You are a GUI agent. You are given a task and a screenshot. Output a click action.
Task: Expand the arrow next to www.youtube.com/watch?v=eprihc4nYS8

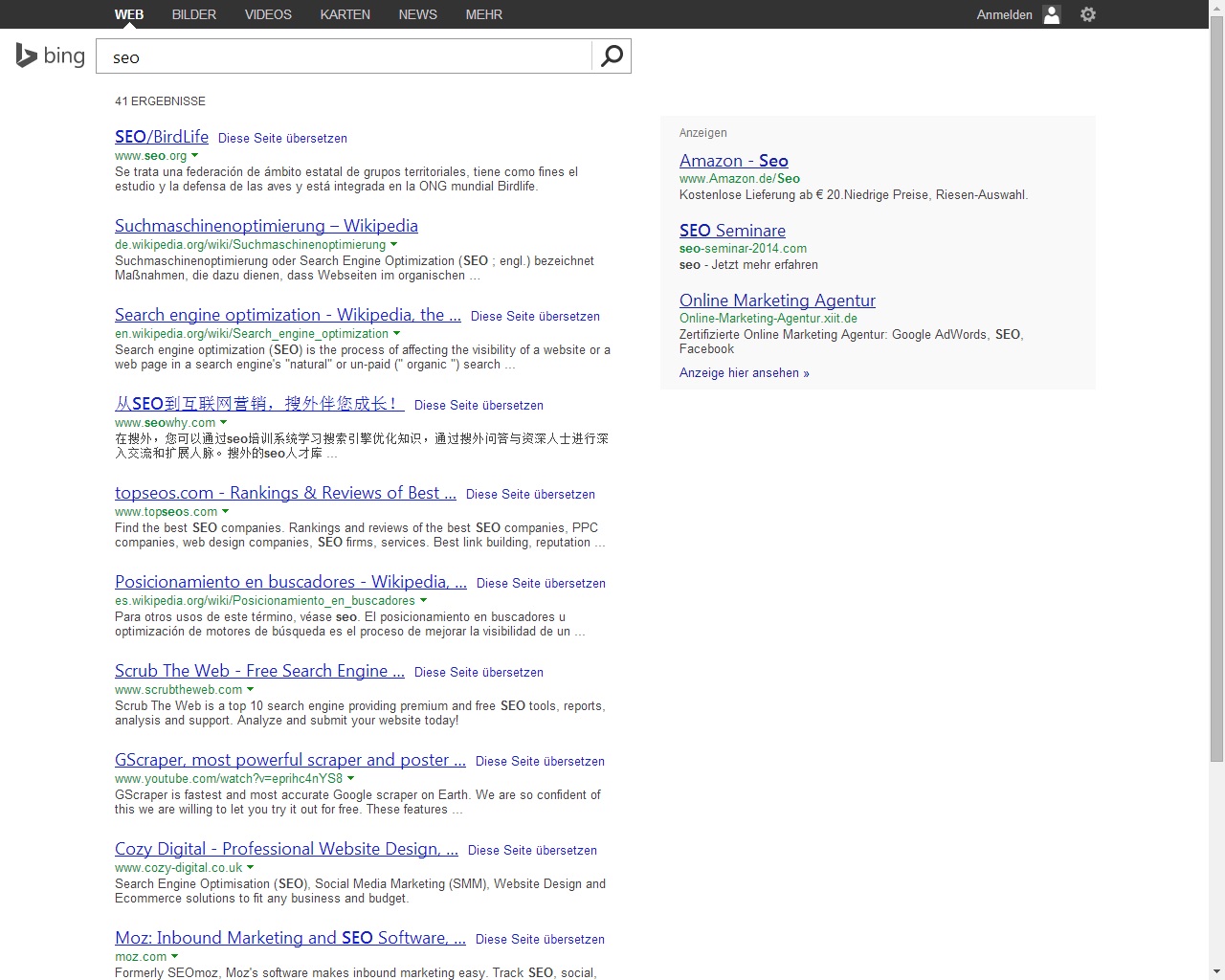[350, 778]
